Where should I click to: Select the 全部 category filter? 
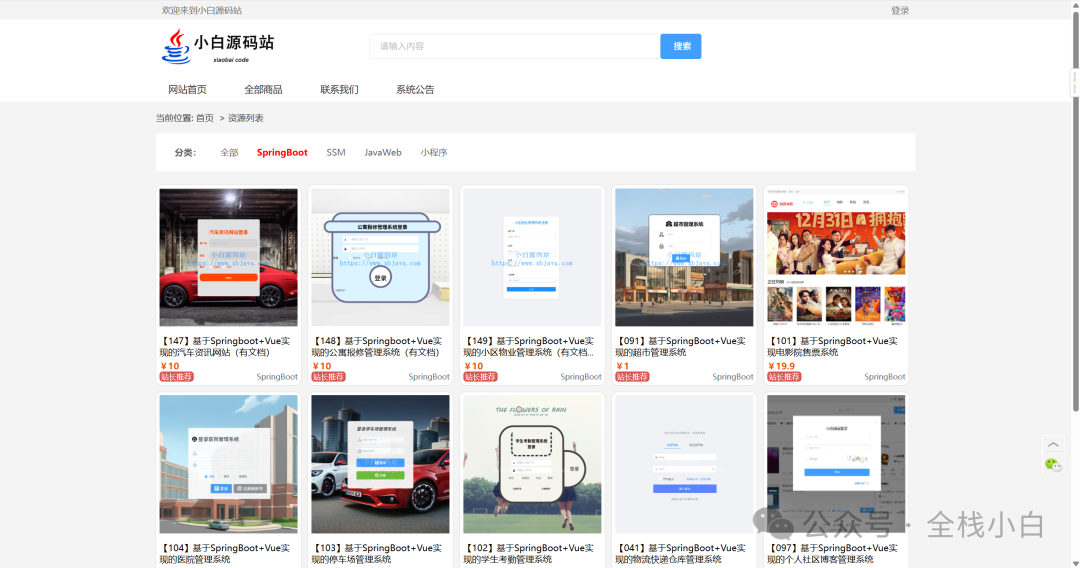pos(229,152)
